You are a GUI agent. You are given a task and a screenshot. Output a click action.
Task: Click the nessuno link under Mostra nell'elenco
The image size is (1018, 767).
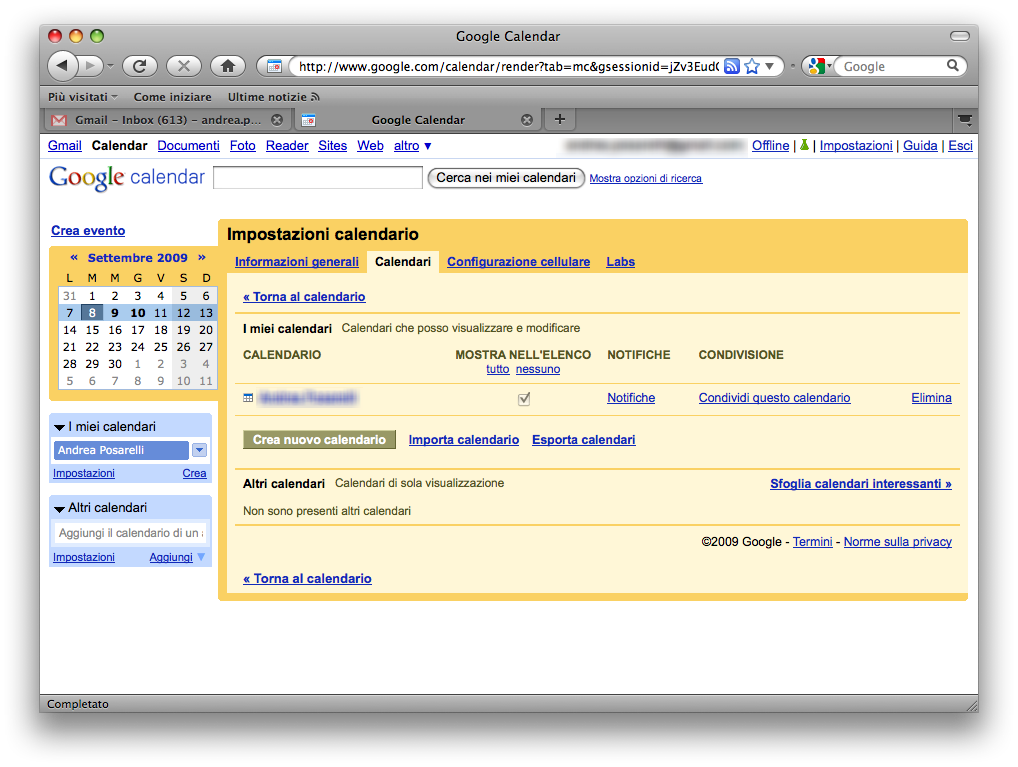(x=538, y=369)
